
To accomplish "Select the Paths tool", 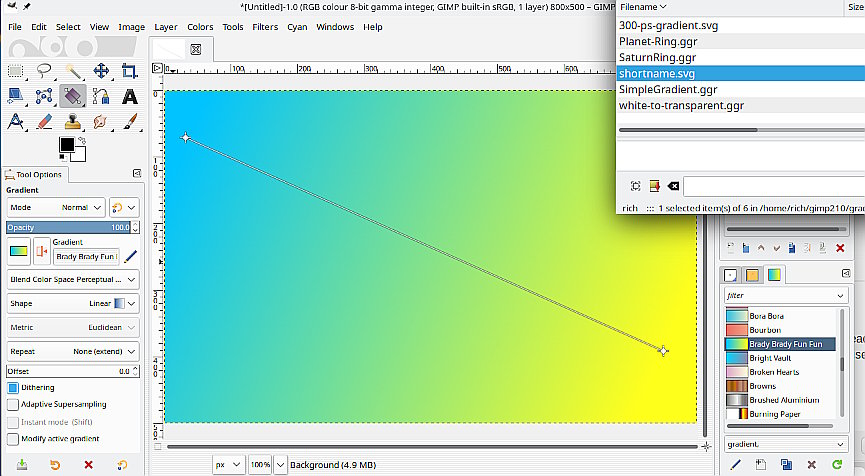I will 101,96.
